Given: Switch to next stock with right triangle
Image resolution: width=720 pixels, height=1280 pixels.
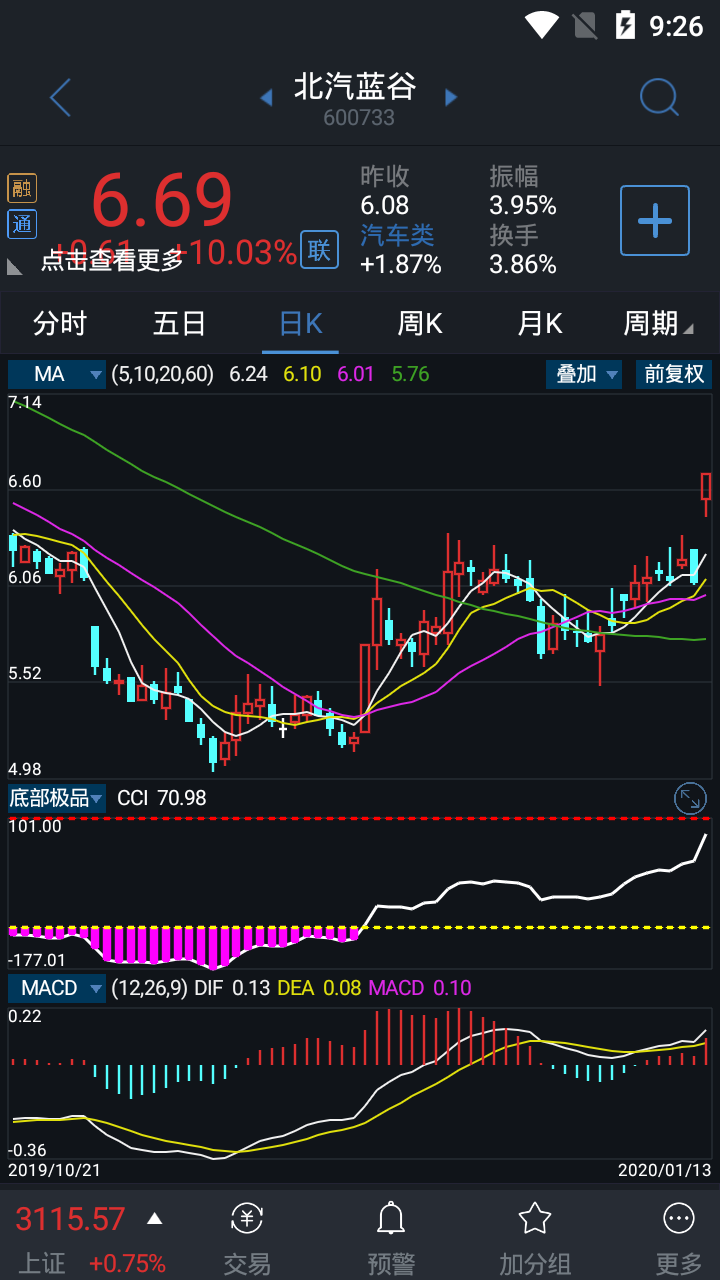Looking at the screenshot, I should click(x=451, y=97).
